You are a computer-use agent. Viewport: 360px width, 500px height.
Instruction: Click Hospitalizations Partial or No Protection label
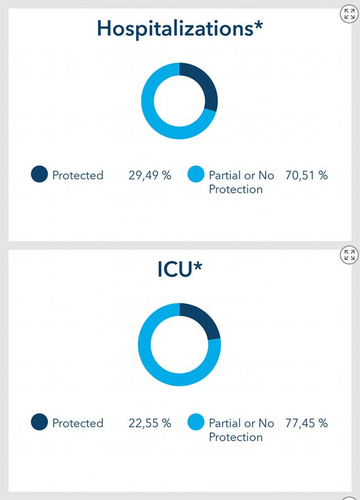pyautogui.click(x=241, y=182)
